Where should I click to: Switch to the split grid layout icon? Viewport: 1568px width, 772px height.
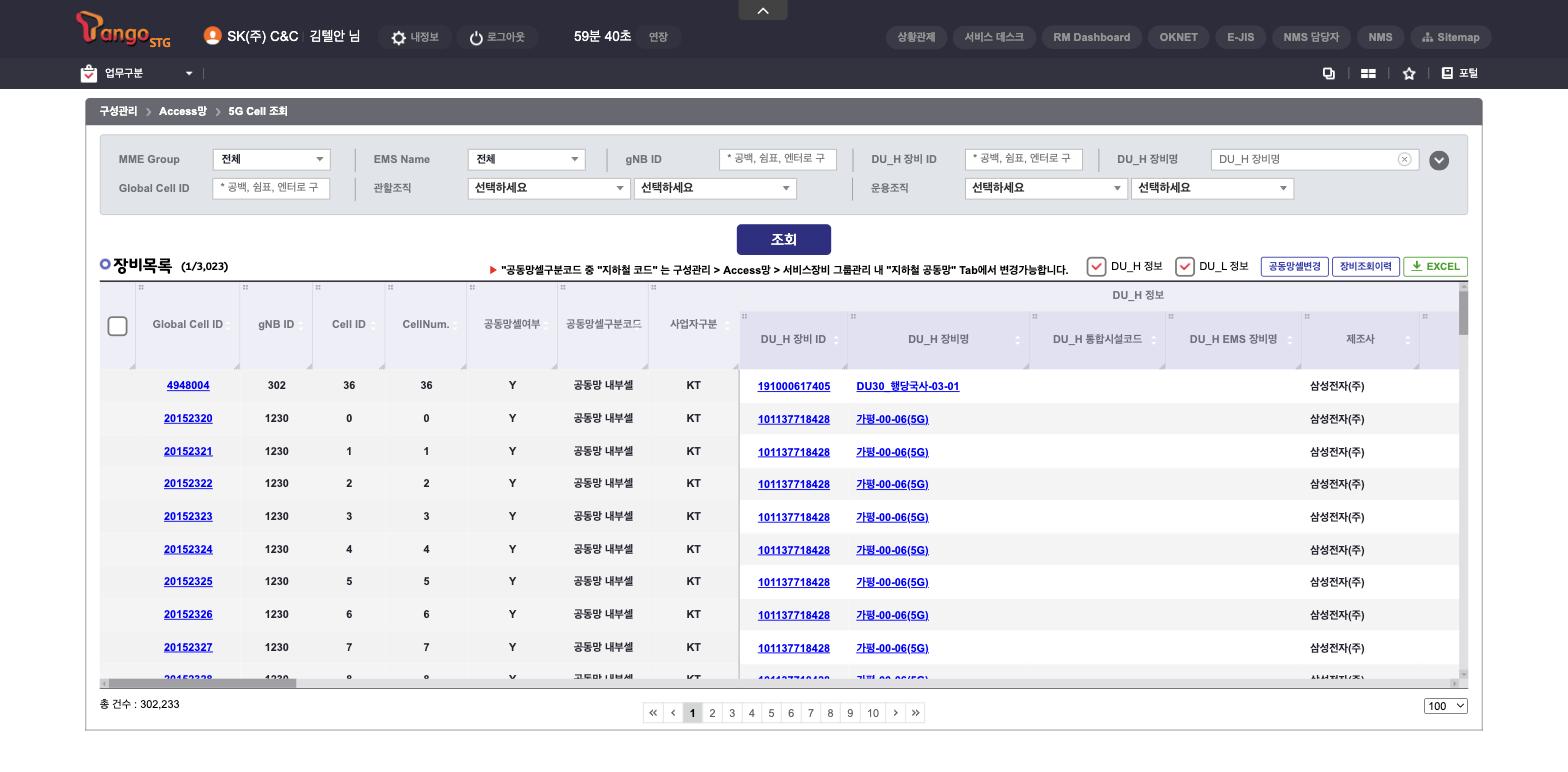pyautogui.click(x=1368, y=73)
